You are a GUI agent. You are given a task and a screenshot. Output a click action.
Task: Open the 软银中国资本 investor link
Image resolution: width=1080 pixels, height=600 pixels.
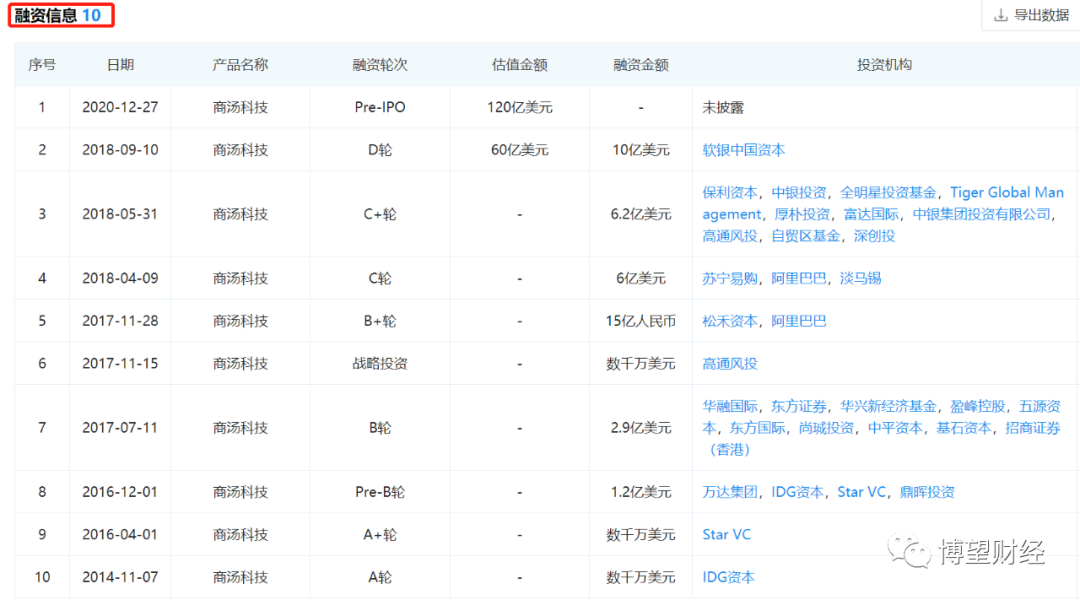743,150
